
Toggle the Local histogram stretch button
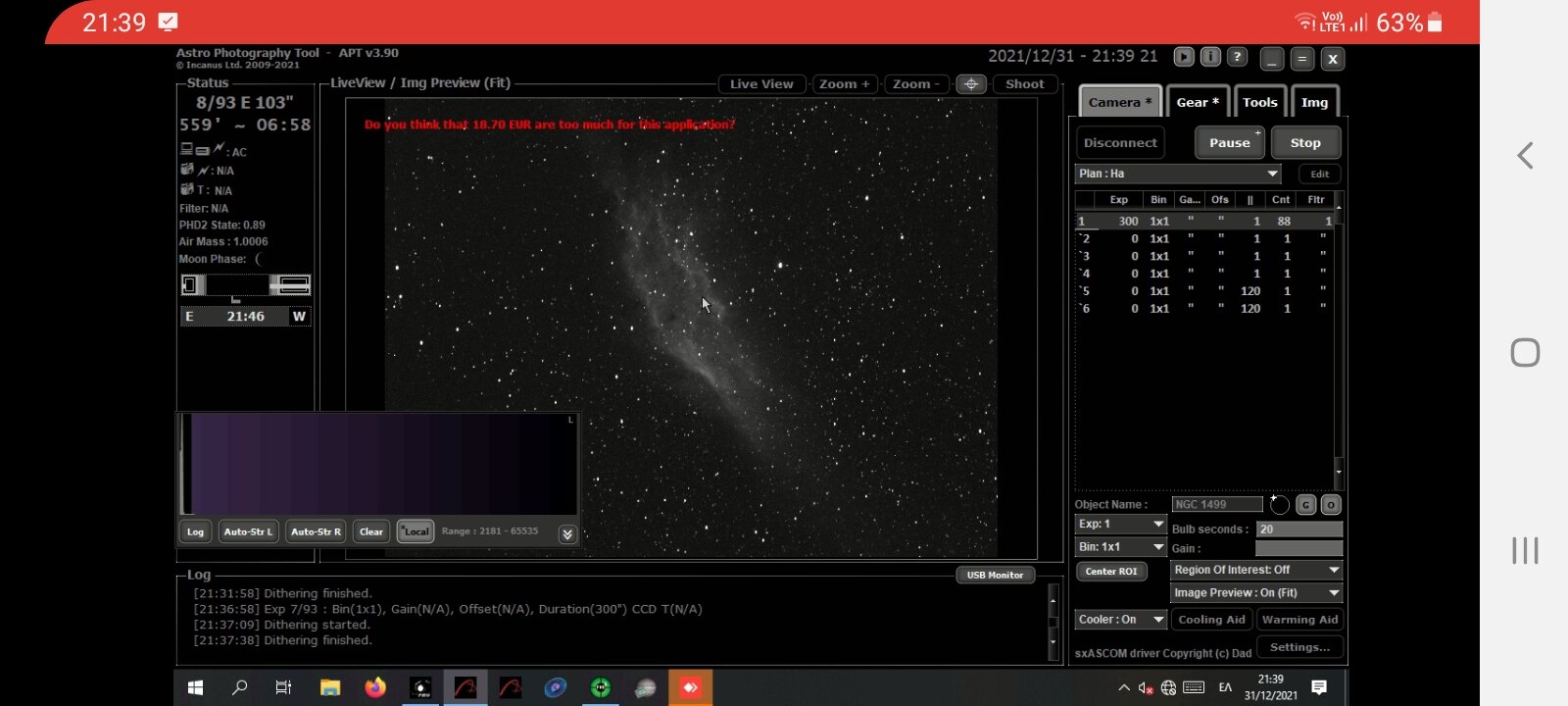pyautogui.click(x=416, y=531)
